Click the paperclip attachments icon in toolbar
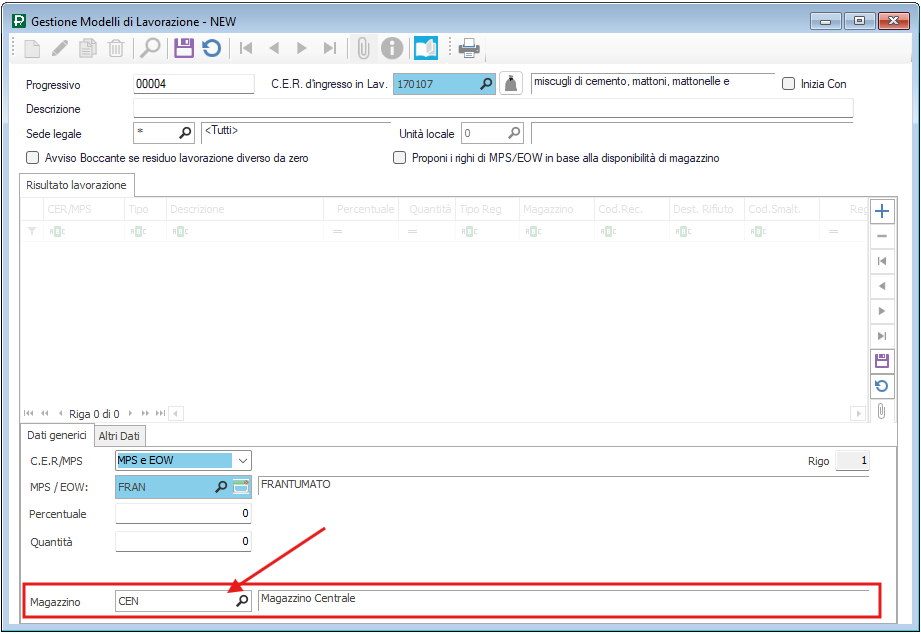The image size is (921, 634). coord(363,47)
